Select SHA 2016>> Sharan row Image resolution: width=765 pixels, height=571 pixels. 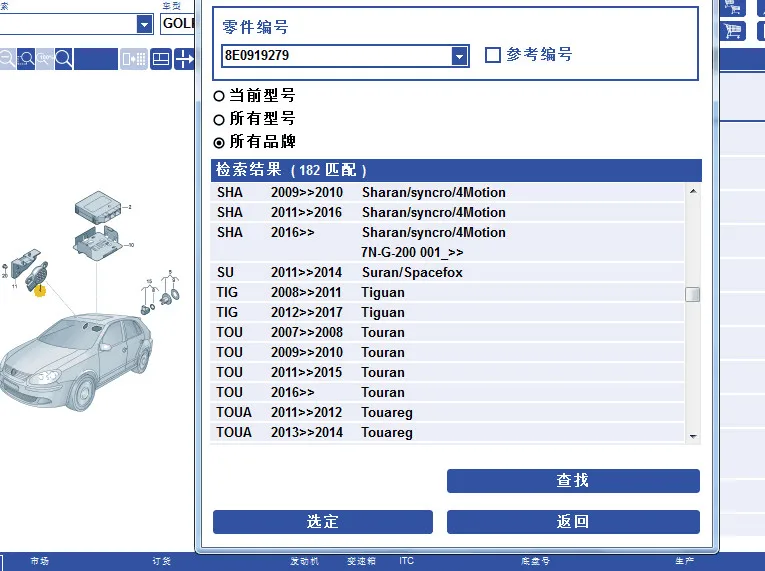click(447, 242)
